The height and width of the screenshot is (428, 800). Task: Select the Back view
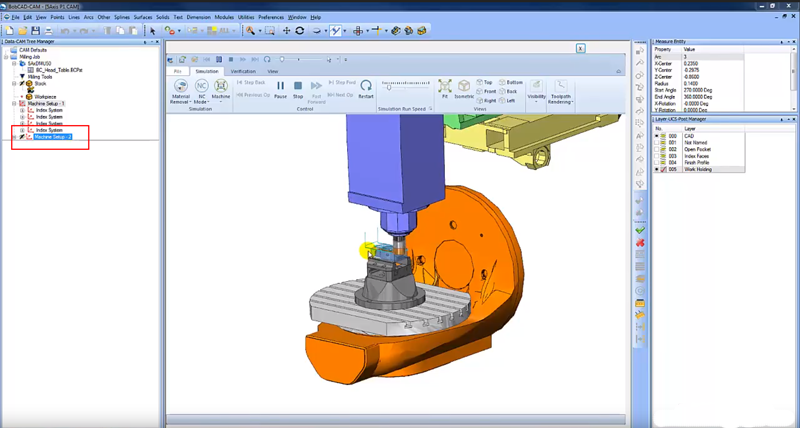tap(508, 91)
